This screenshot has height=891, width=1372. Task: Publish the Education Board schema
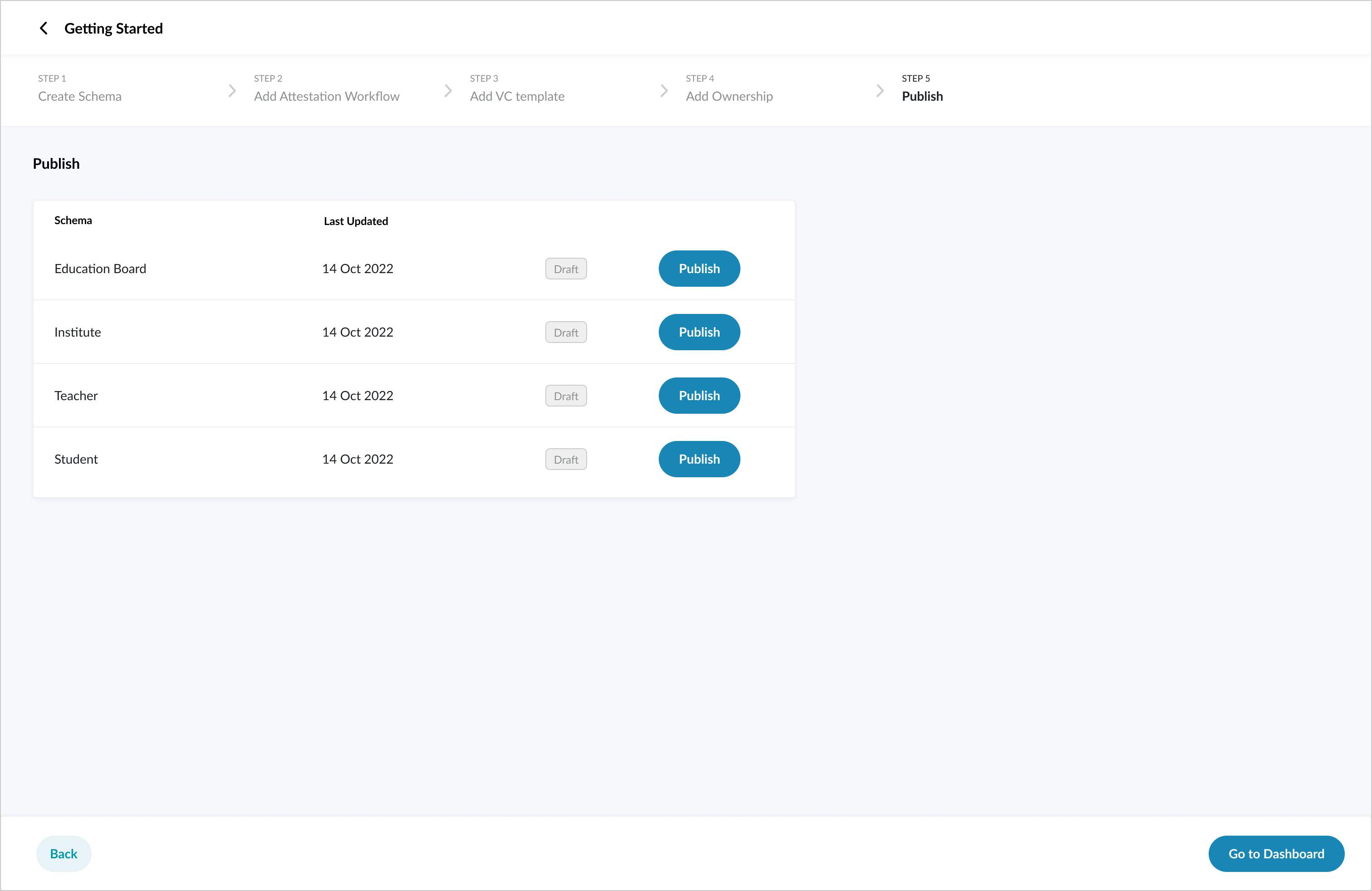(699, 269)
